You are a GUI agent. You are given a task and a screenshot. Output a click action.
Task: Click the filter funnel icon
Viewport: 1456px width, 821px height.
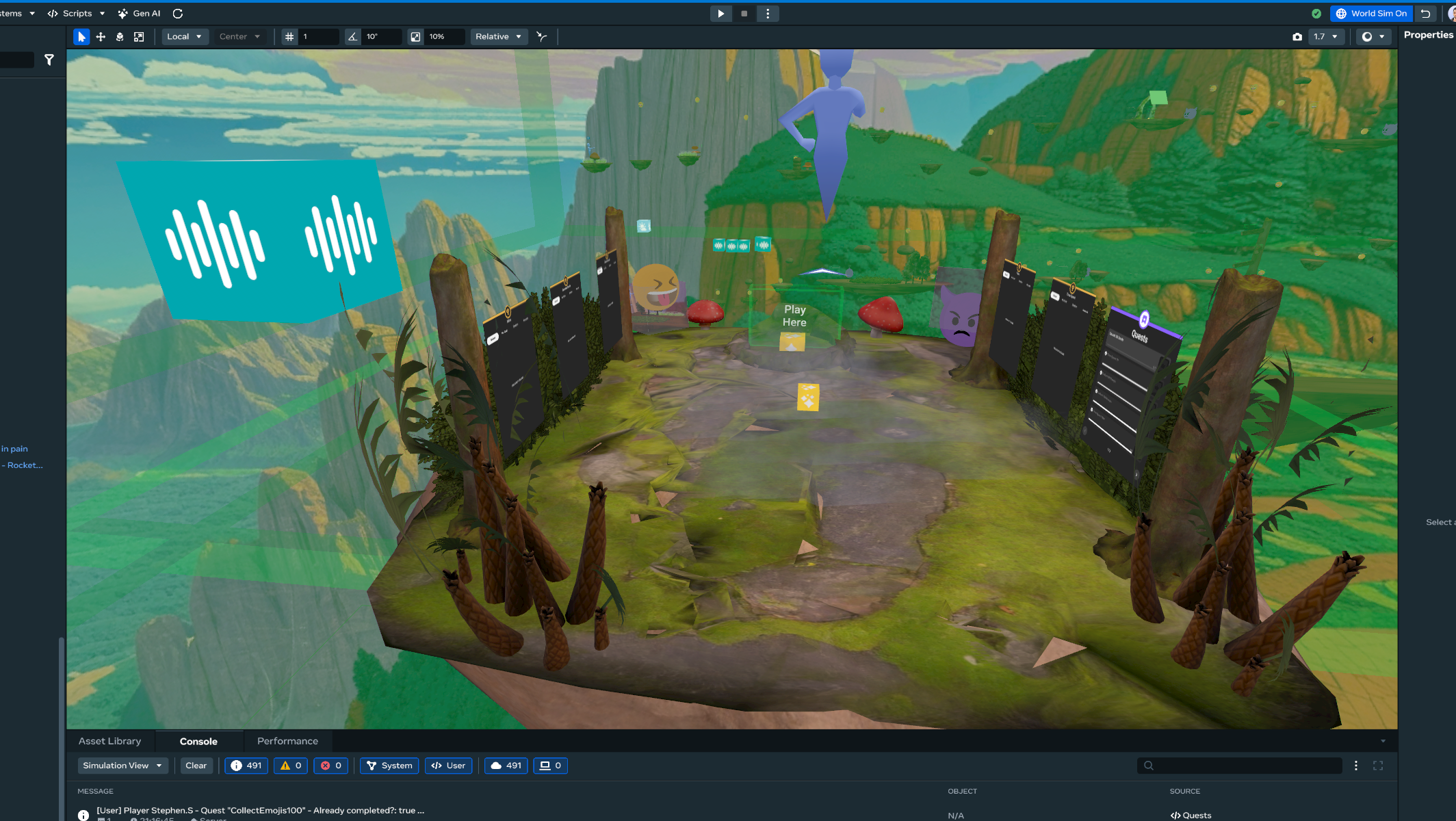pos(49,60)
